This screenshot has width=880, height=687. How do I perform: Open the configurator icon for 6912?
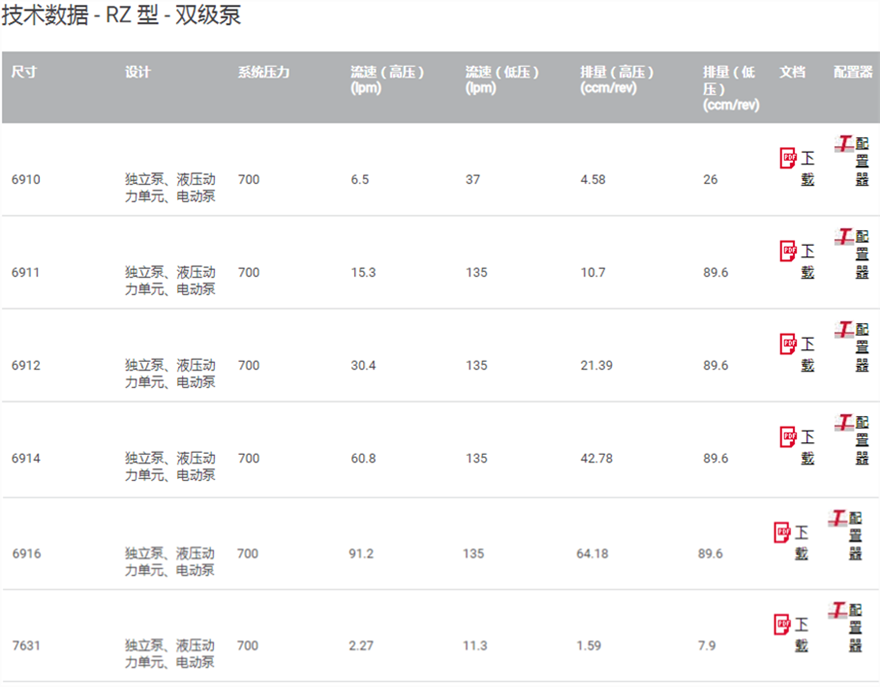(x=845, y=329)
